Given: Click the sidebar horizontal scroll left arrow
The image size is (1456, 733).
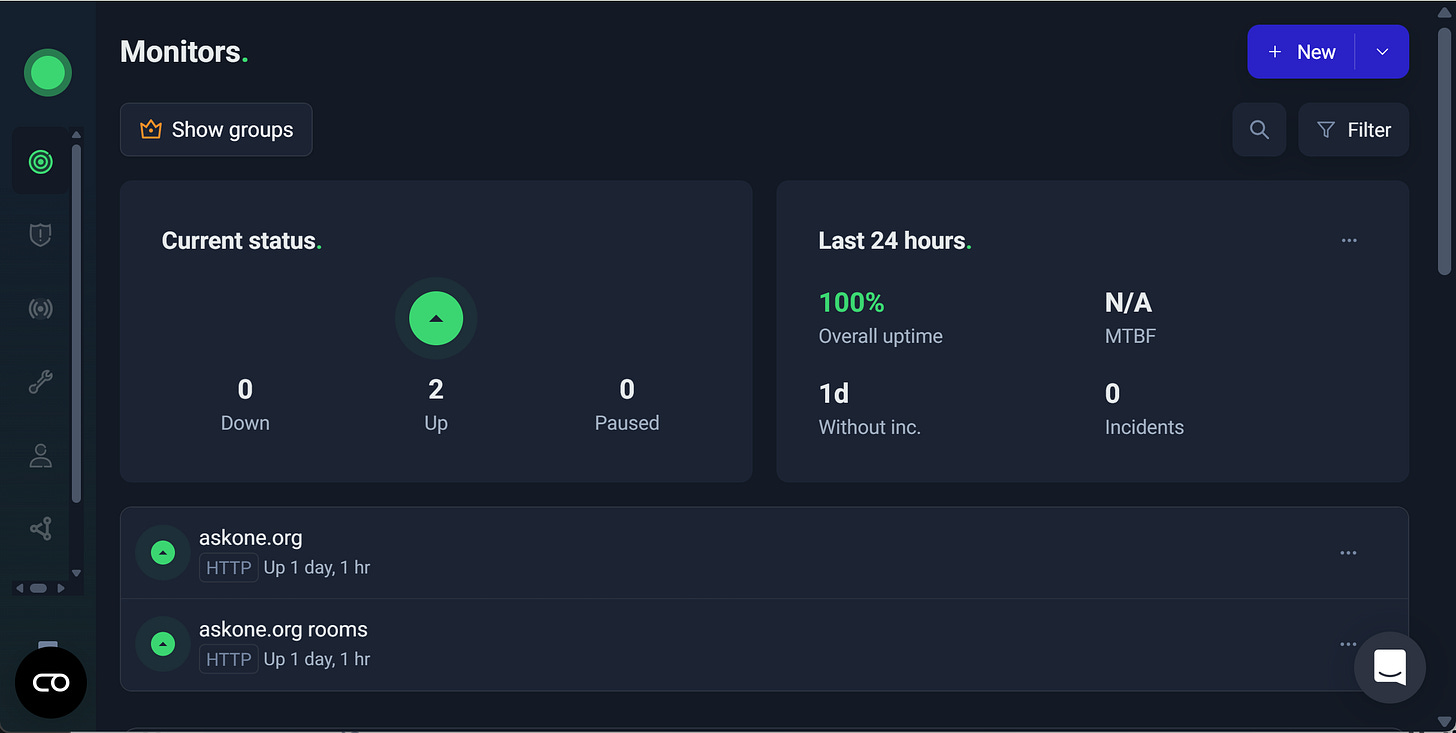Looking at the screenshot, I should tap(19, 589).
